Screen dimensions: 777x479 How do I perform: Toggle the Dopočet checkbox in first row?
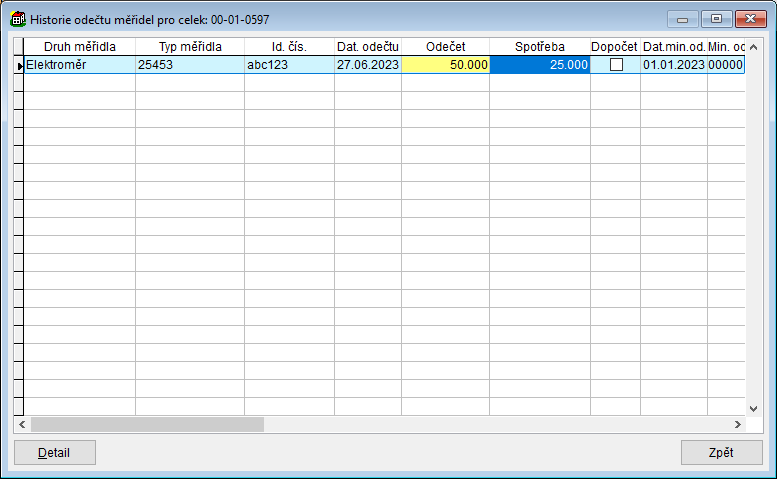pos(616,65)
